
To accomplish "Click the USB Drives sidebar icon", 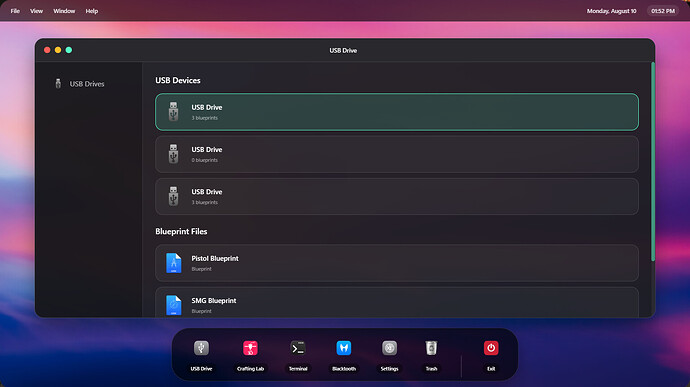I will [x=58, y=83].
